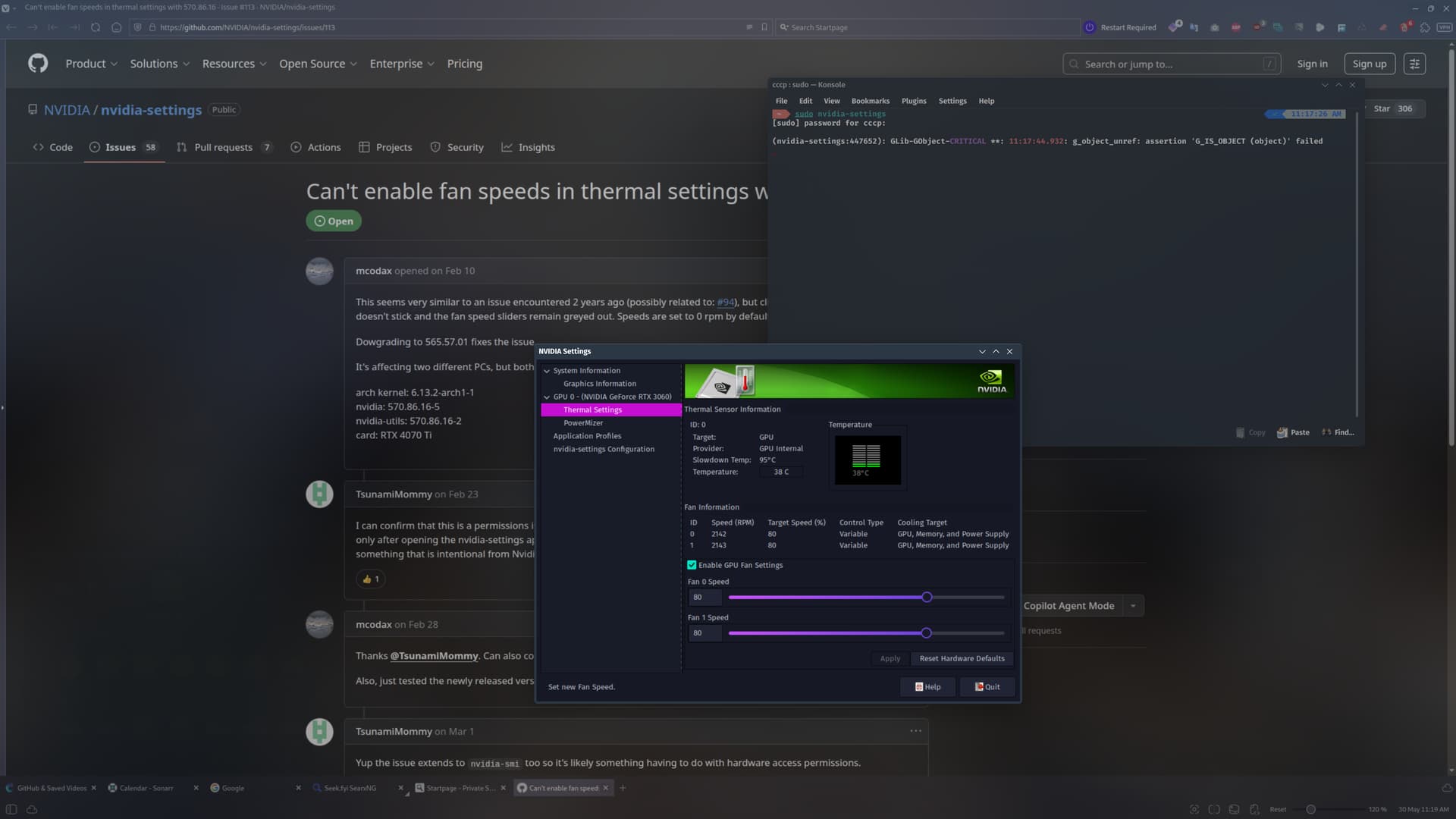1456x819 pixels.
Task: Select Application Profiles in NVIDIA Settings
Action: point(587,436)
